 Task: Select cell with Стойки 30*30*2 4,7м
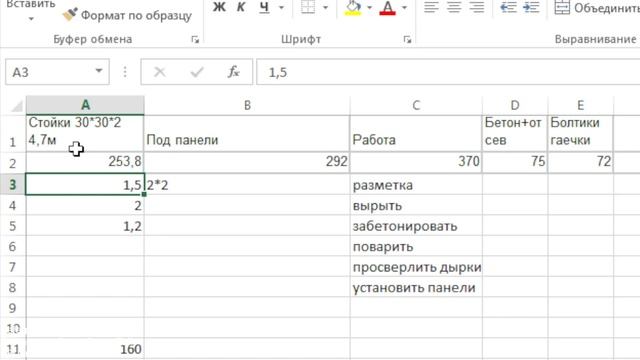pos(85,134)
